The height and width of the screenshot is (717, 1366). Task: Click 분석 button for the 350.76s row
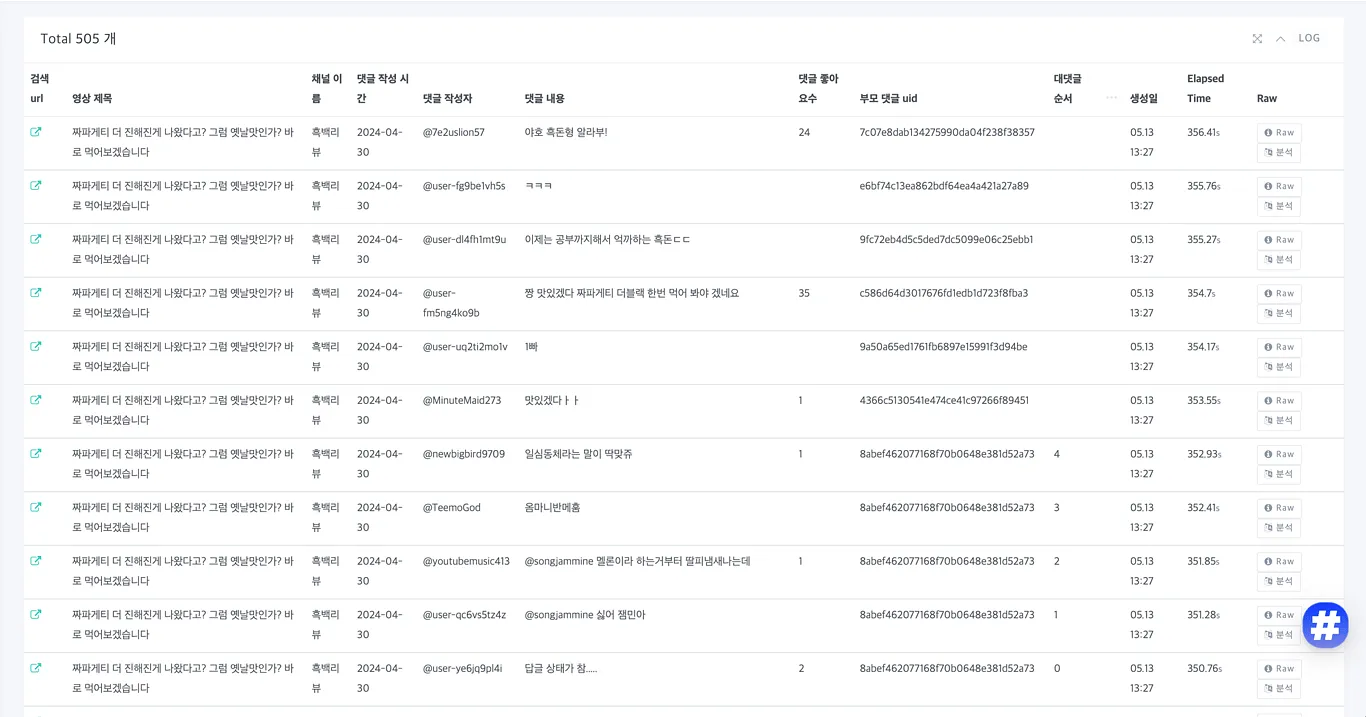pos(1278,689)
